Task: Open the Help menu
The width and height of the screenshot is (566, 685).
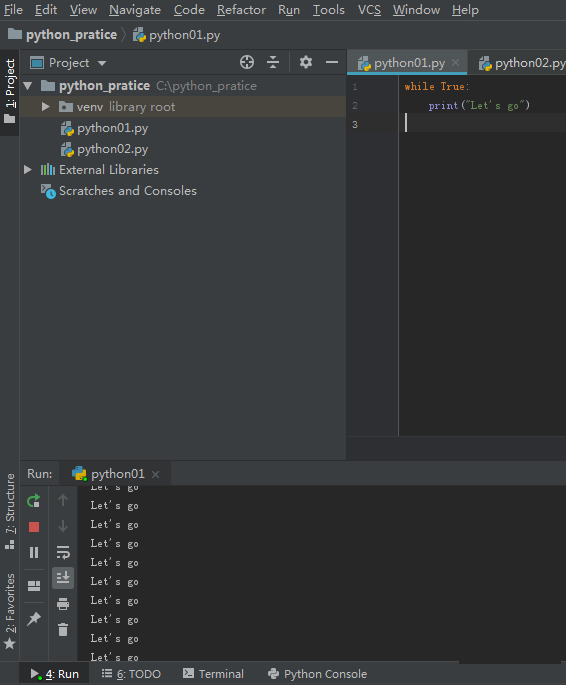Action: click(x=465, y=10)
